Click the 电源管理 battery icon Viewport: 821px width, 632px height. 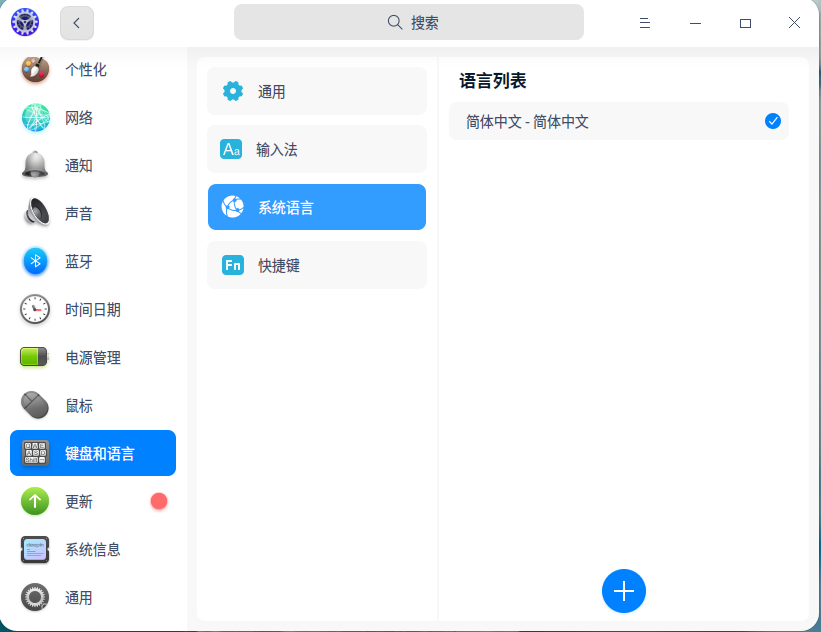point(34,357)
